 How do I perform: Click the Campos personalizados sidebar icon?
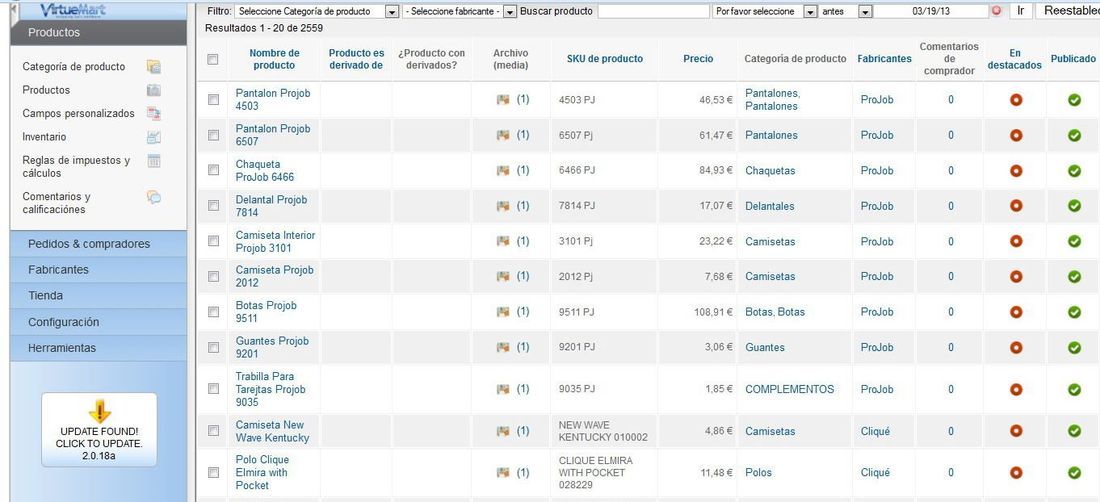[x=154, y=113]
